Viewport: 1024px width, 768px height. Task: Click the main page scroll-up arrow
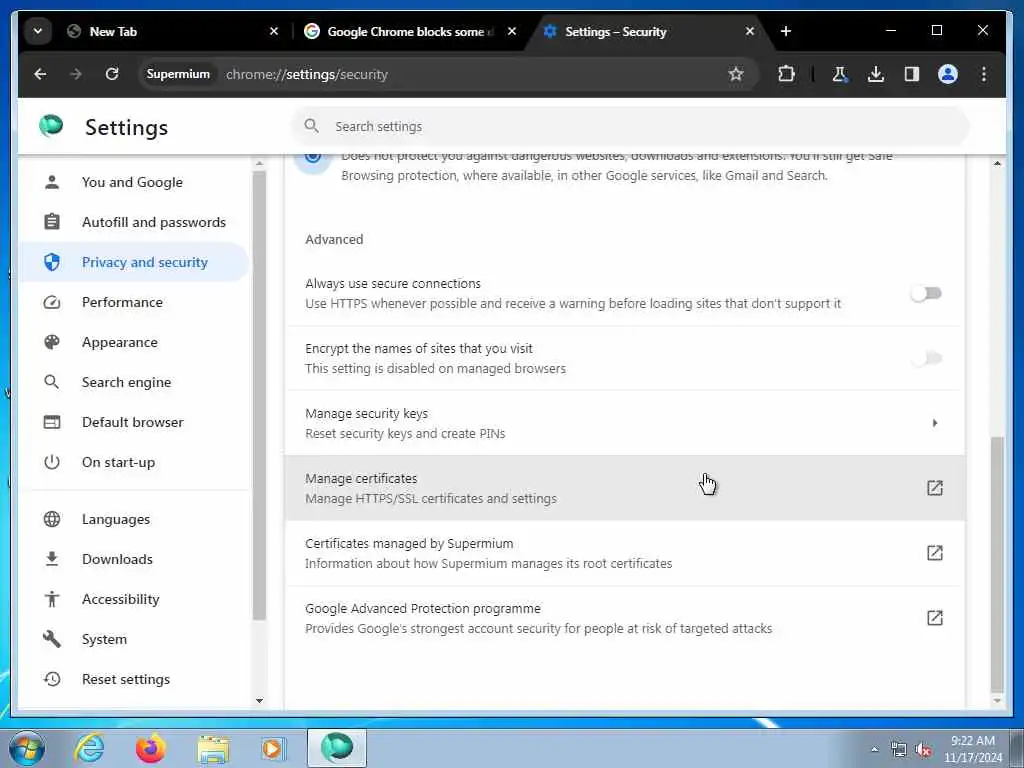click(997, 163)
